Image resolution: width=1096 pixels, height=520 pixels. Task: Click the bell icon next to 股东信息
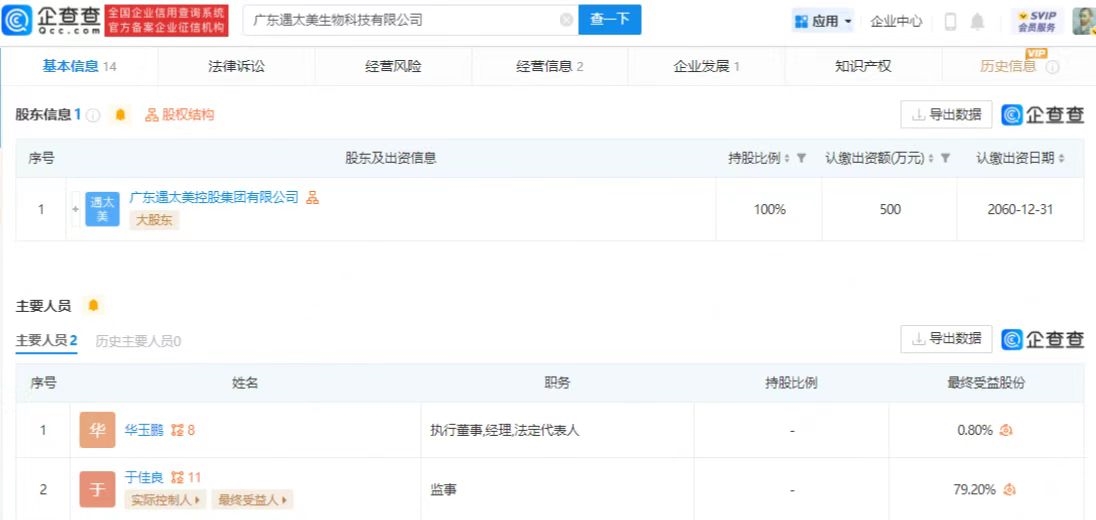[x=121, y=115]
